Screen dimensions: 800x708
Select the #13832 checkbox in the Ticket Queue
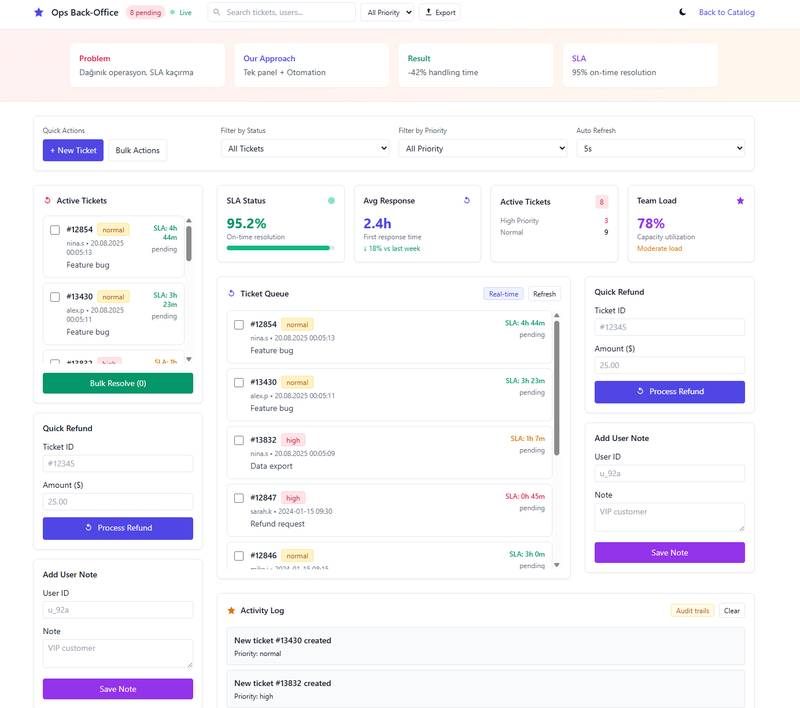coord(239,440)
